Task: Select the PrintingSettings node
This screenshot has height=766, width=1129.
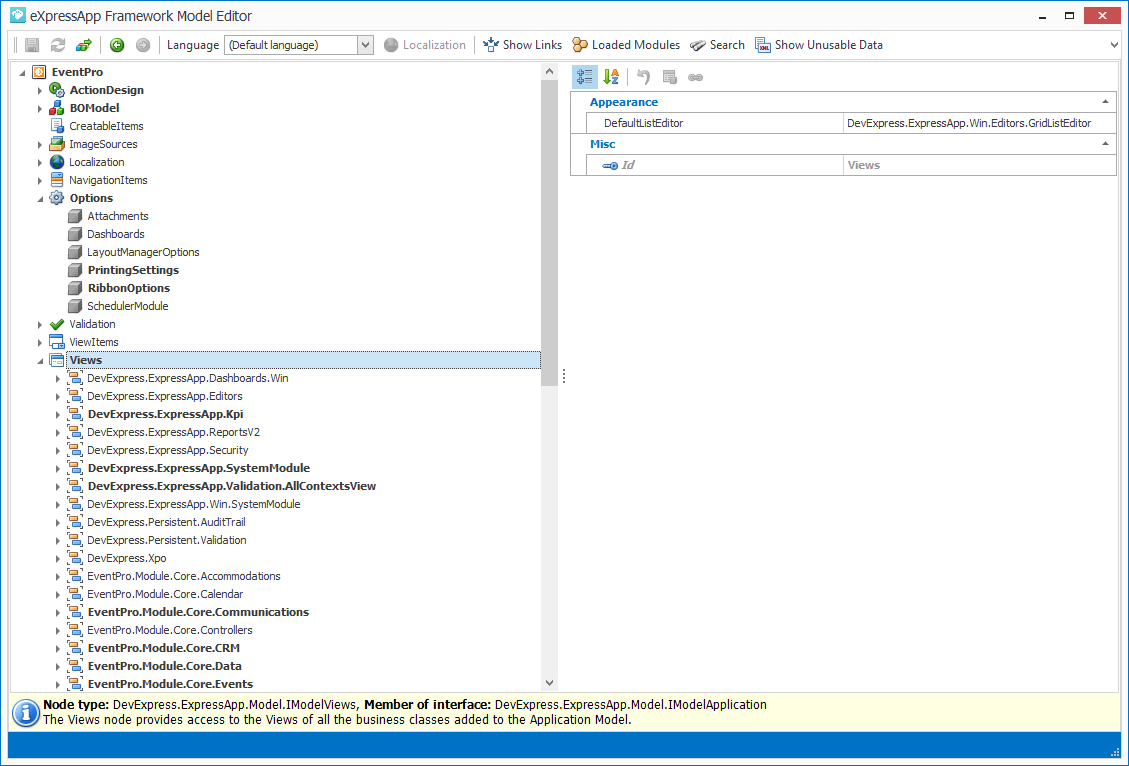Action: click(x=133, y=270)
